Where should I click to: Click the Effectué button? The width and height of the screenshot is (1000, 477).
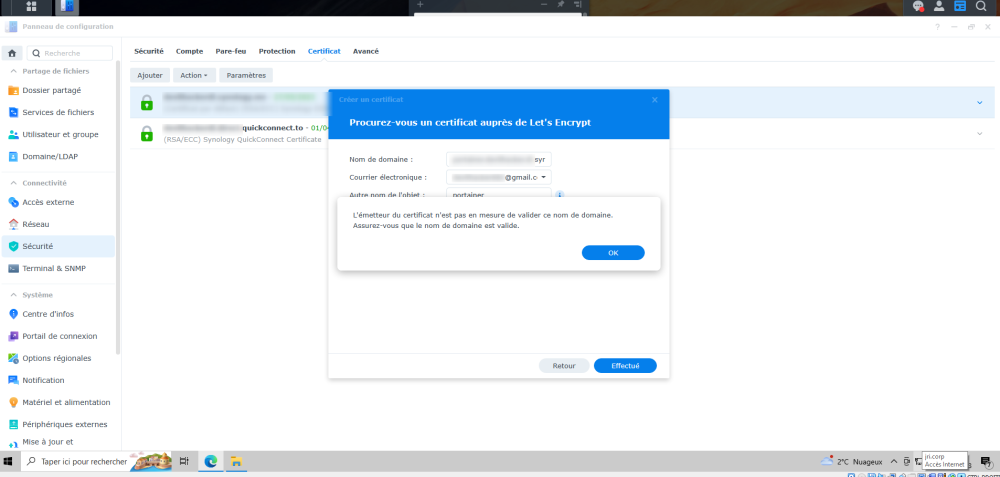tap(625, 366)
